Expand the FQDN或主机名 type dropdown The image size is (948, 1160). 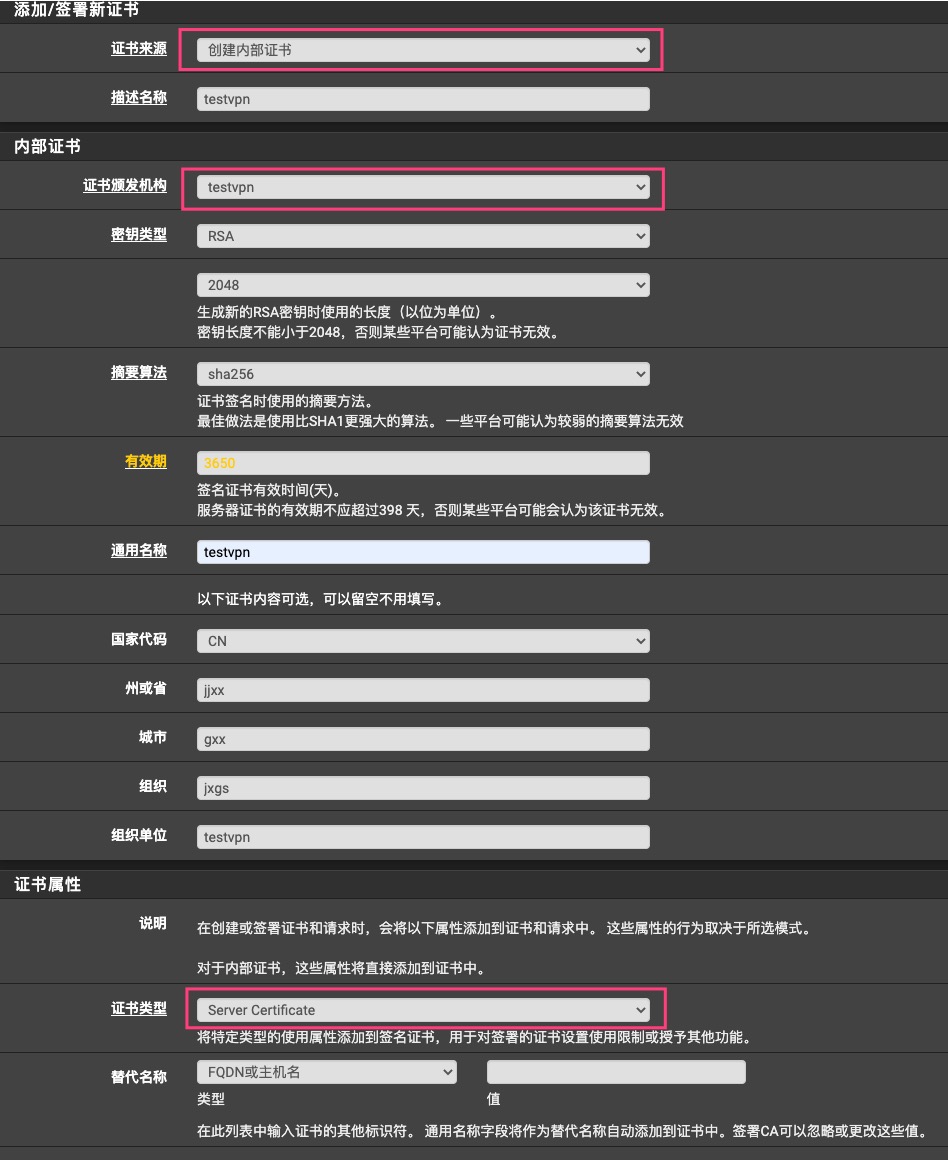pos(326,1072)
